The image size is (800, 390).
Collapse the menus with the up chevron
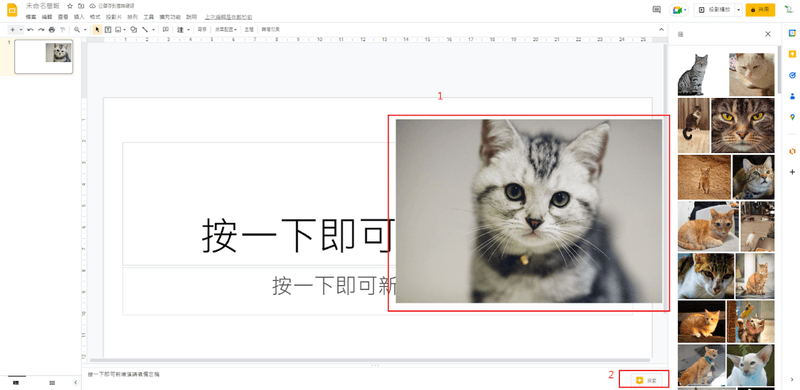click(x=662, y=30)
